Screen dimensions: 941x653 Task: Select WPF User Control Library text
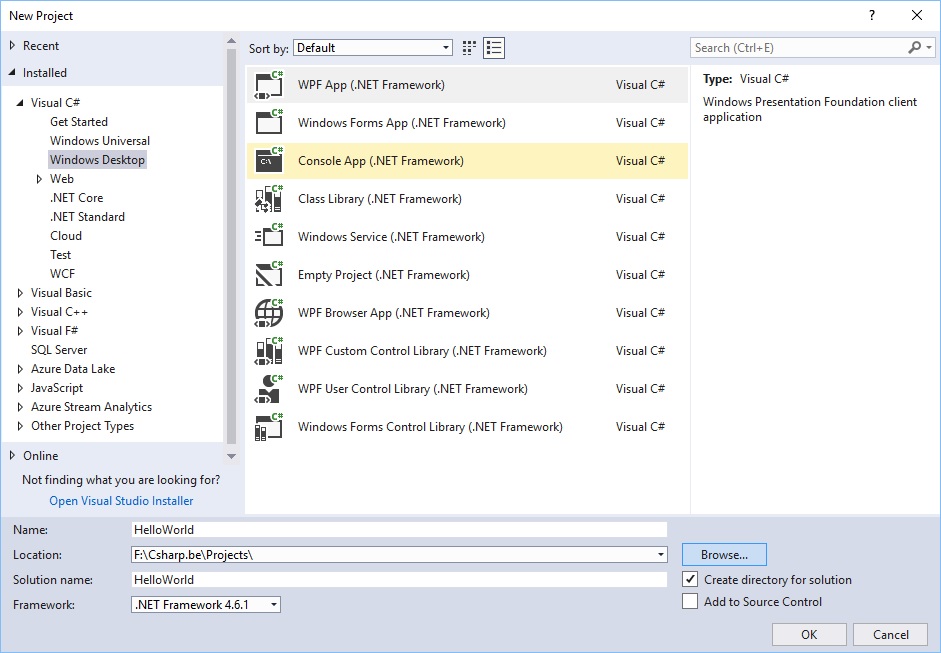pos(413,389)
